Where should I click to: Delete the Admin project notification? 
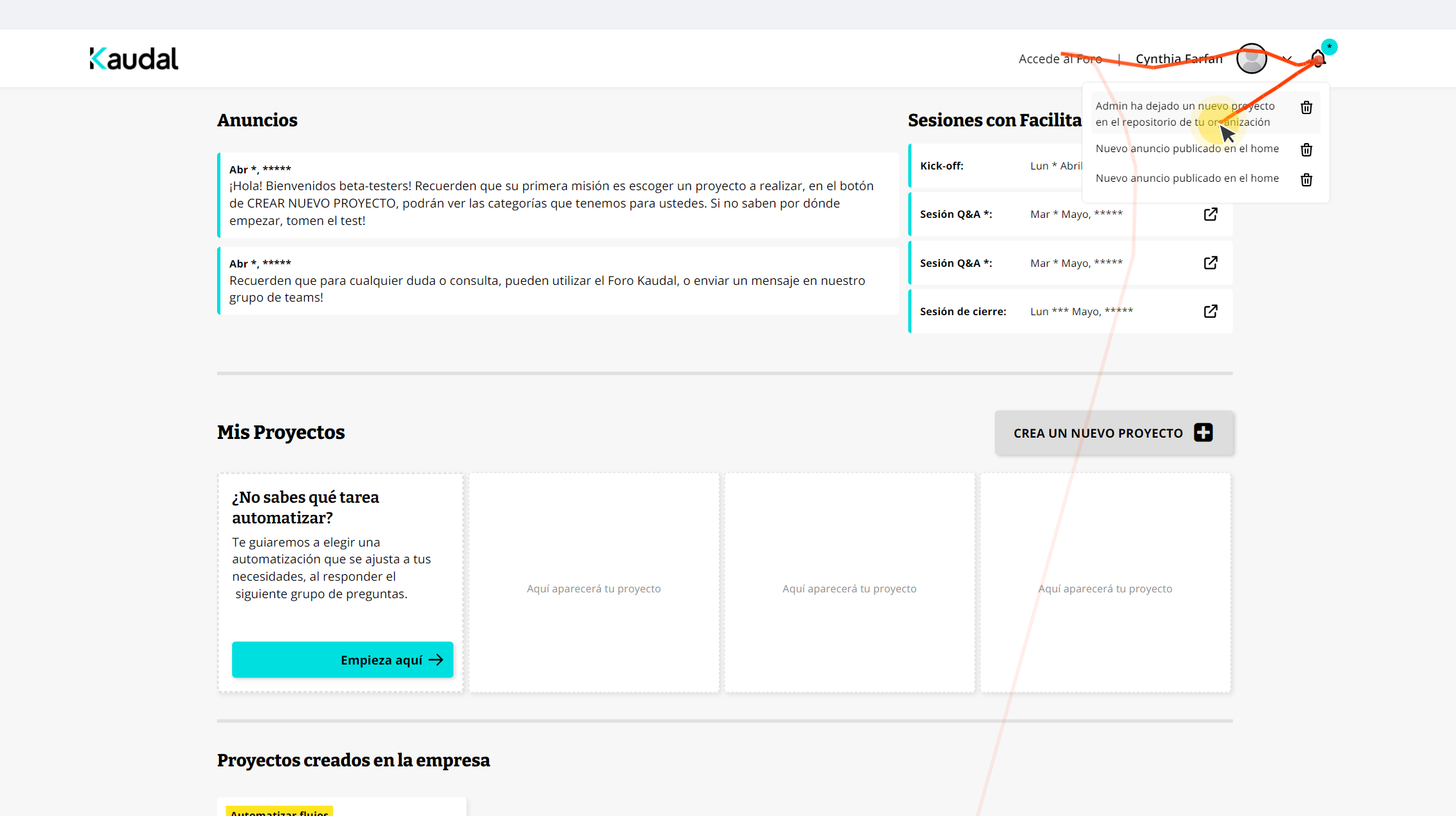pyautogui.click(x=1306, y=108)
